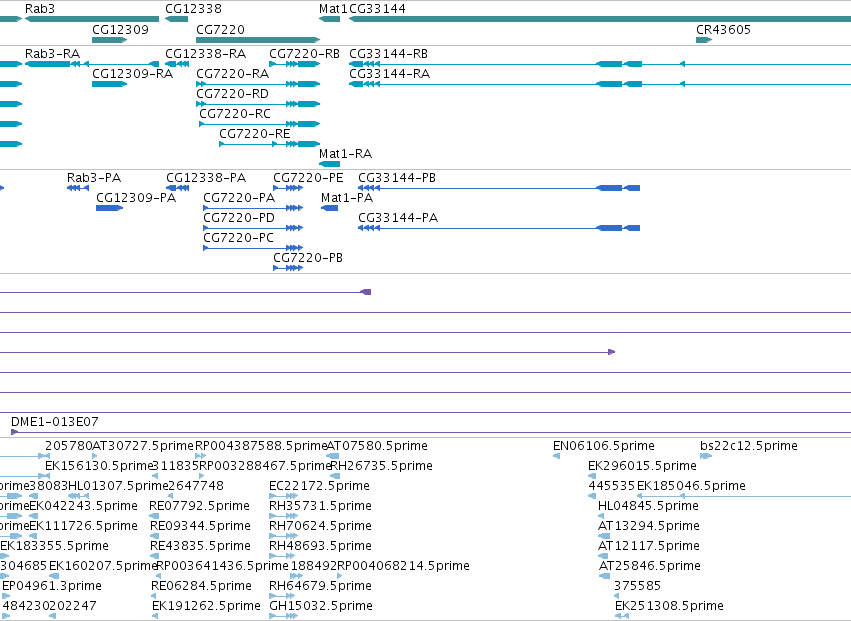Open the Mat1-RA transcript label

tap(346, 154)
